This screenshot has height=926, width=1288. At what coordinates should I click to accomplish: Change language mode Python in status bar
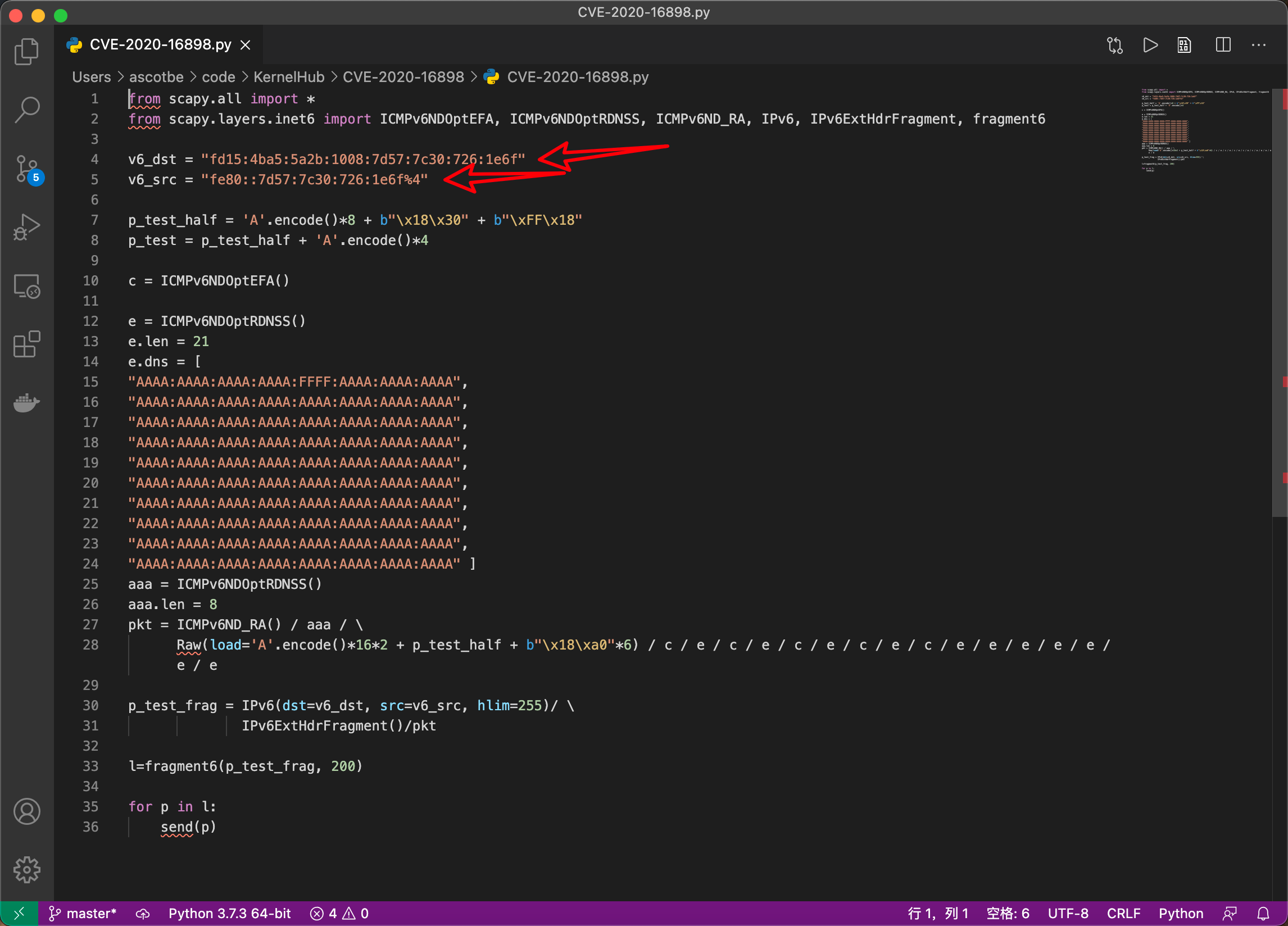pos(1181,914)
